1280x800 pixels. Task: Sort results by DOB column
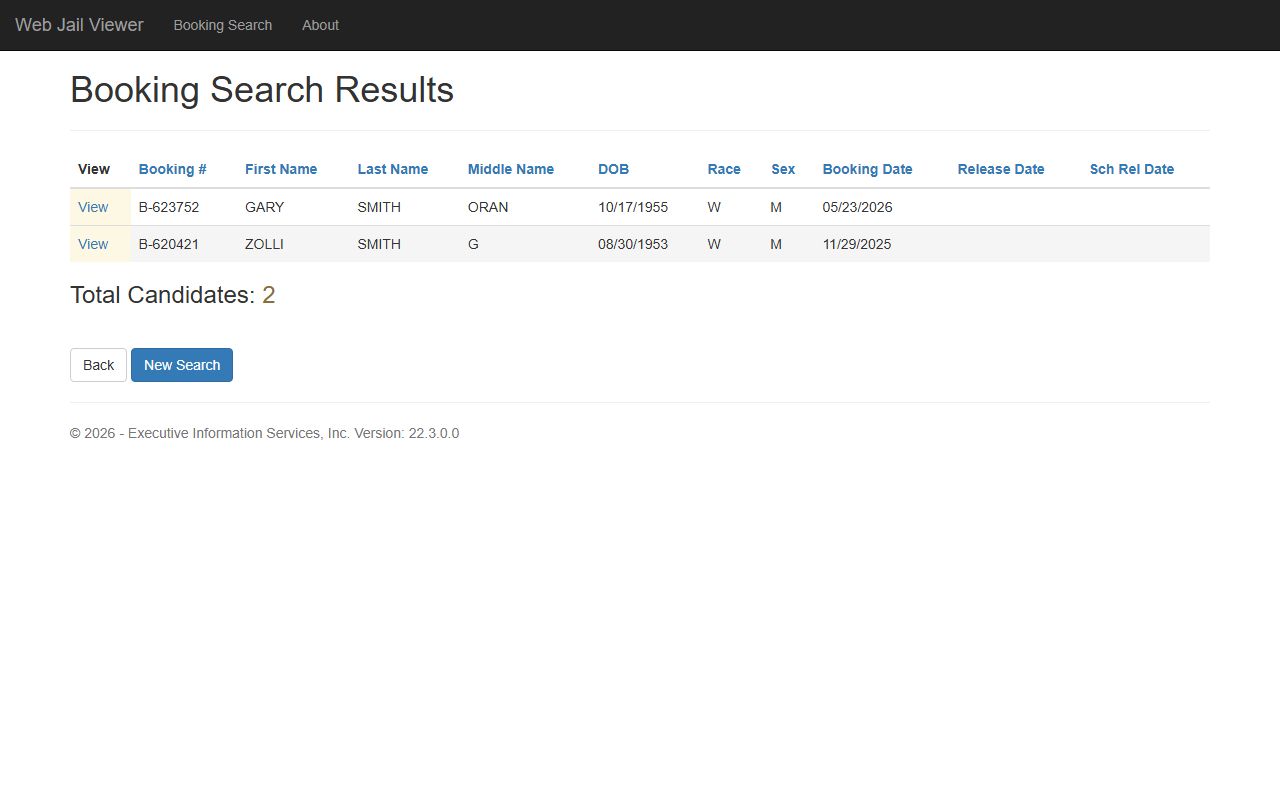point(613,169)
